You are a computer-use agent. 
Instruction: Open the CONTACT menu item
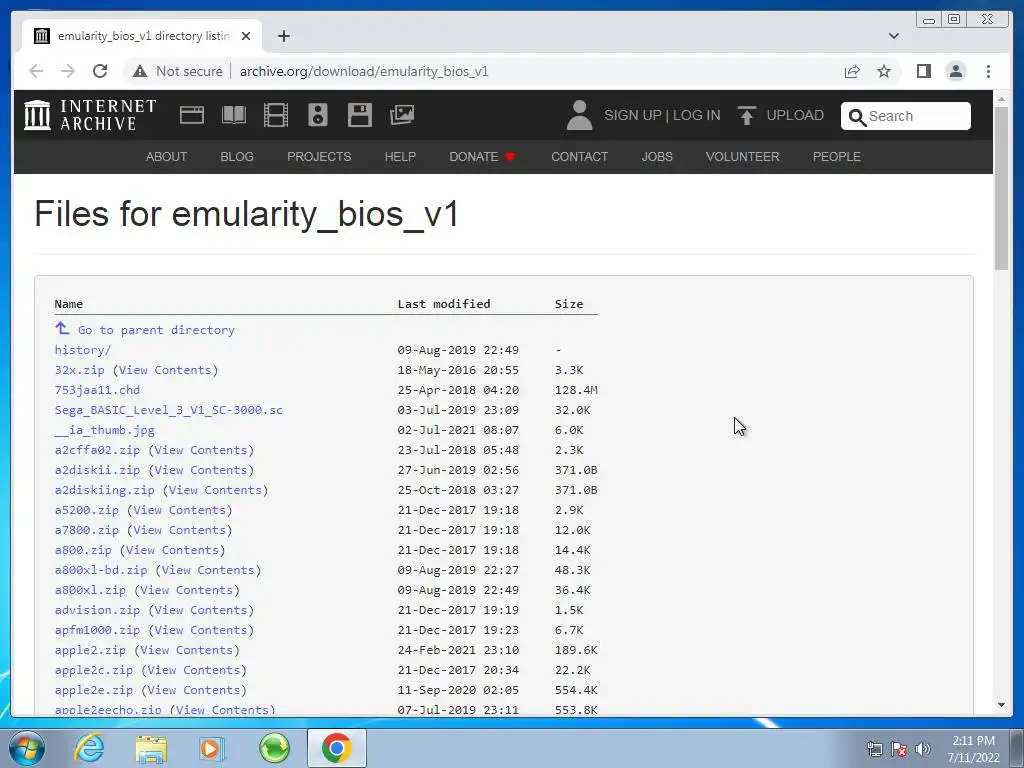coord(579,157)
